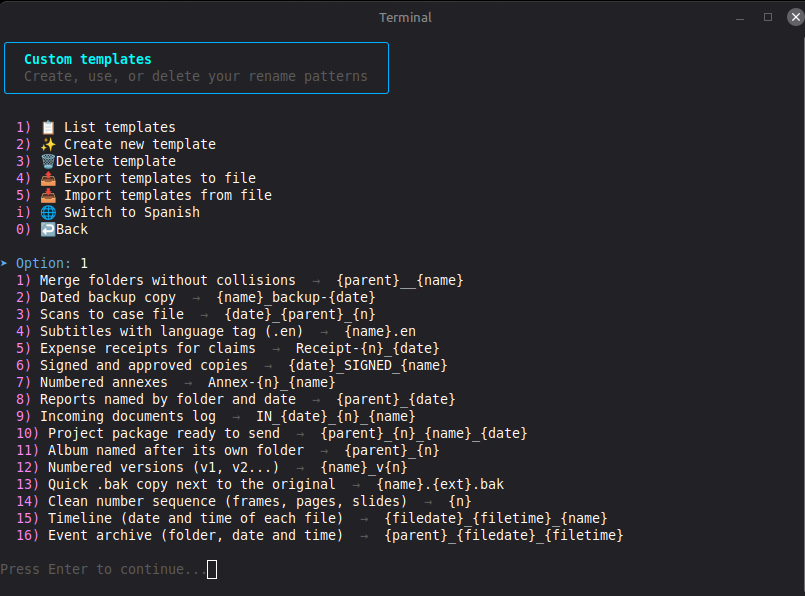Click 'Numbered versions (v1, v2...)' template row
This screenshot has height=596, width=805.
(x=212, y=467)
